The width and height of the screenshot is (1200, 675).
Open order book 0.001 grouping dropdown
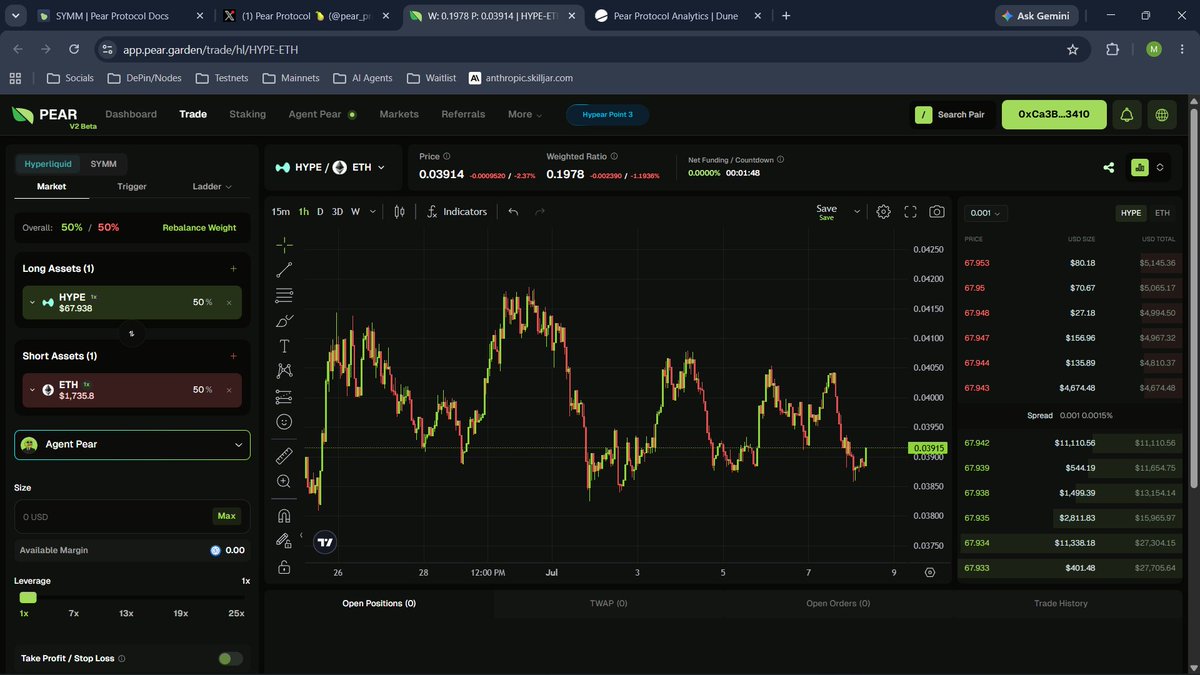pos(987,213)
